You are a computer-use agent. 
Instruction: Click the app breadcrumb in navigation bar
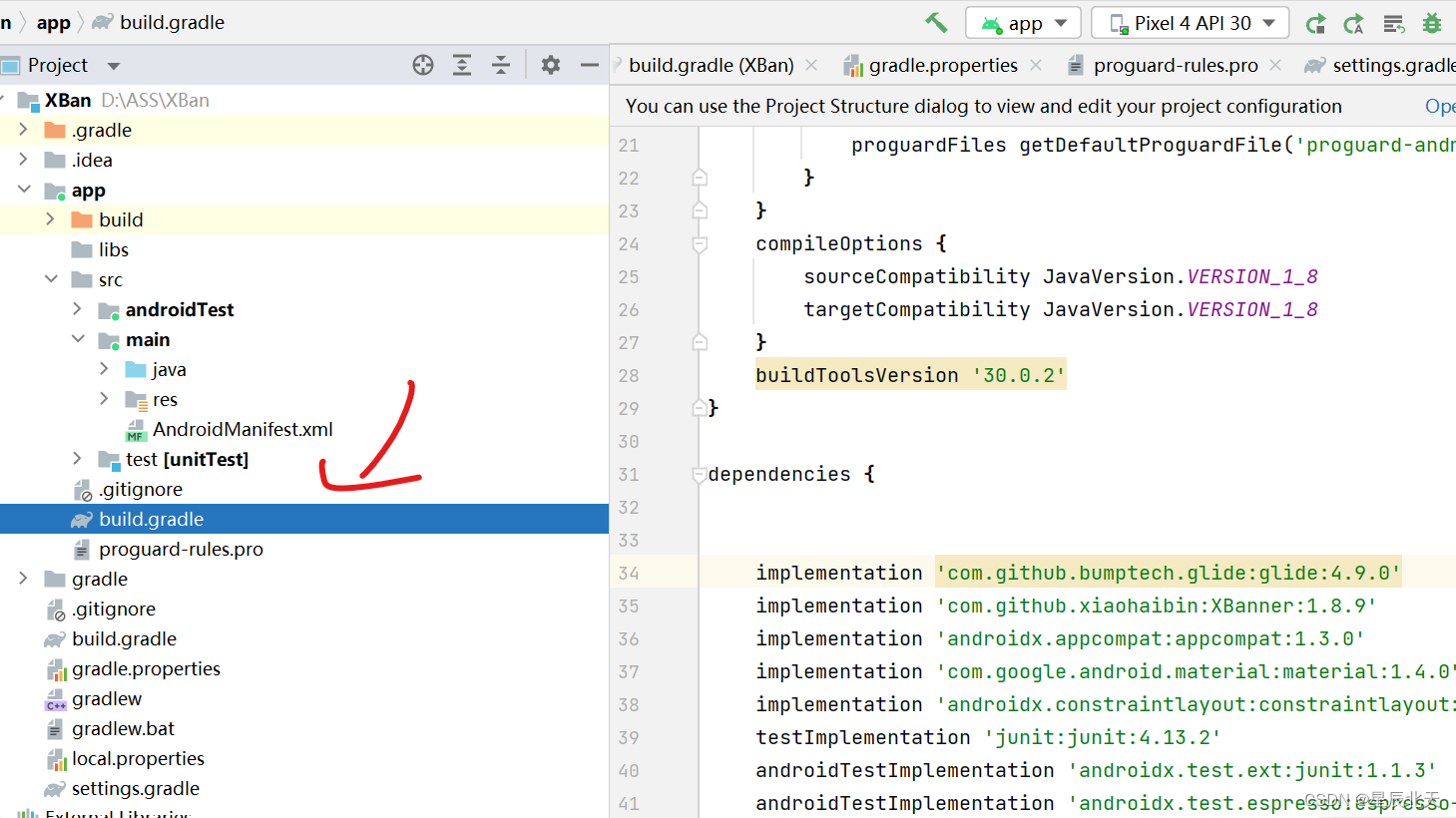pyautogui.click(x=54, y=22)
